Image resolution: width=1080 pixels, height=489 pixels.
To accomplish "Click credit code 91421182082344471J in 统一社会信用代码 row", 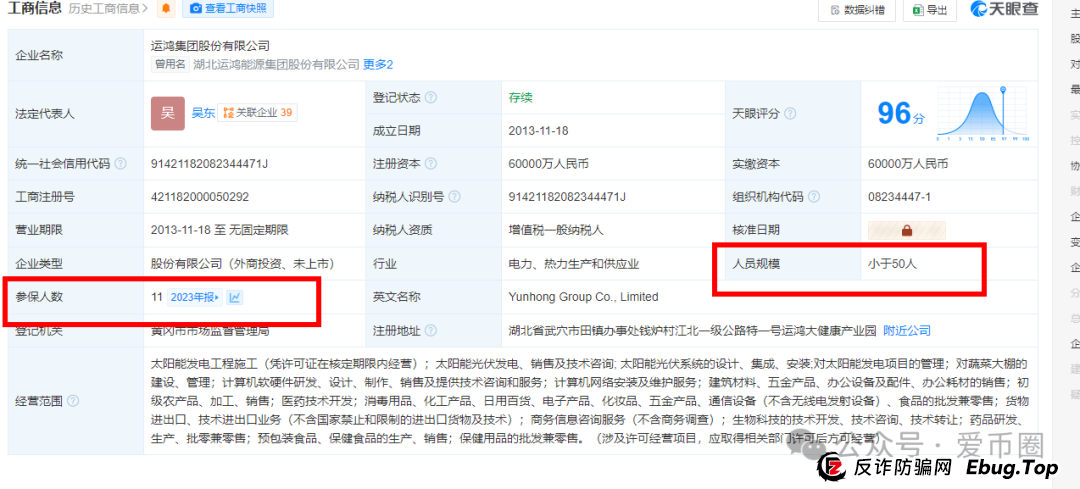I will click(209, 164).
